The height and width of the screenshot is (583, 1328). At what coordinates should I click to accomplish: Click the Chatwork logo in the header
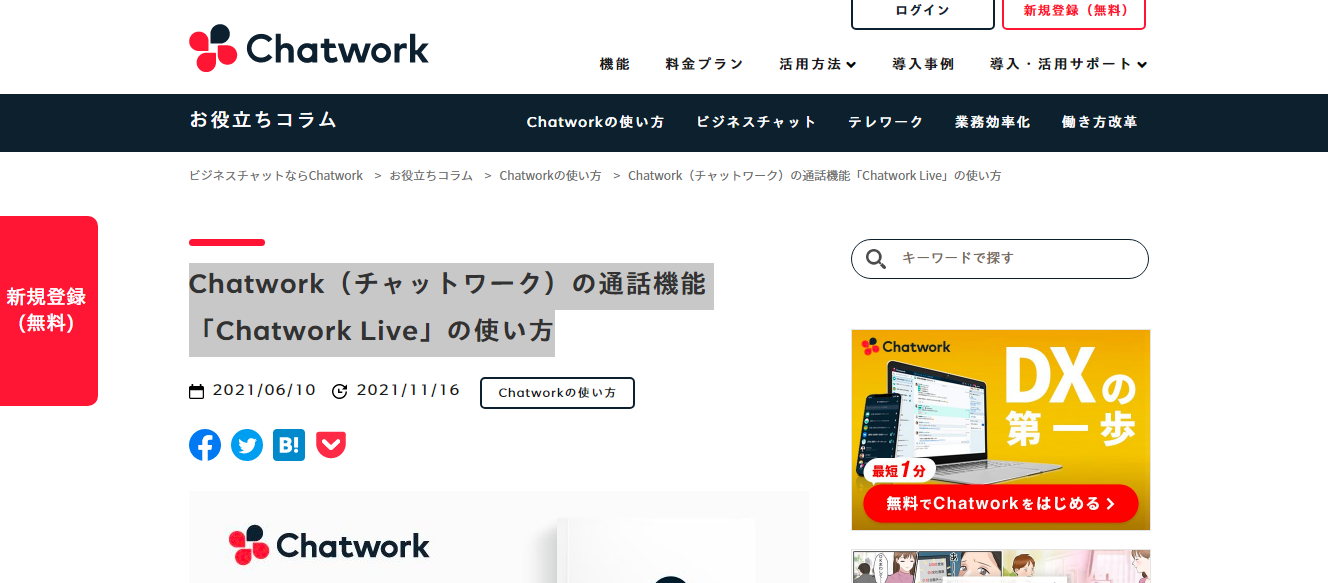click(x=308, y=46)
